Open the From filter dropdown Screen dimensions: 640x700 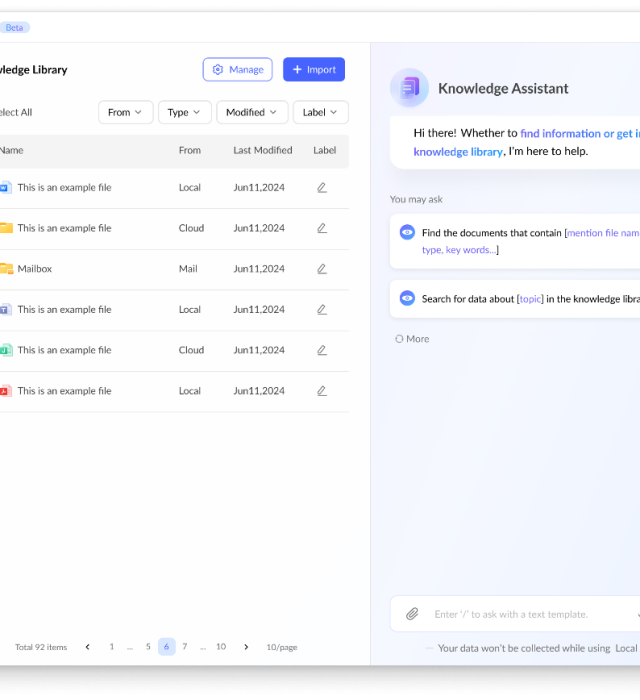pos(125,112)
